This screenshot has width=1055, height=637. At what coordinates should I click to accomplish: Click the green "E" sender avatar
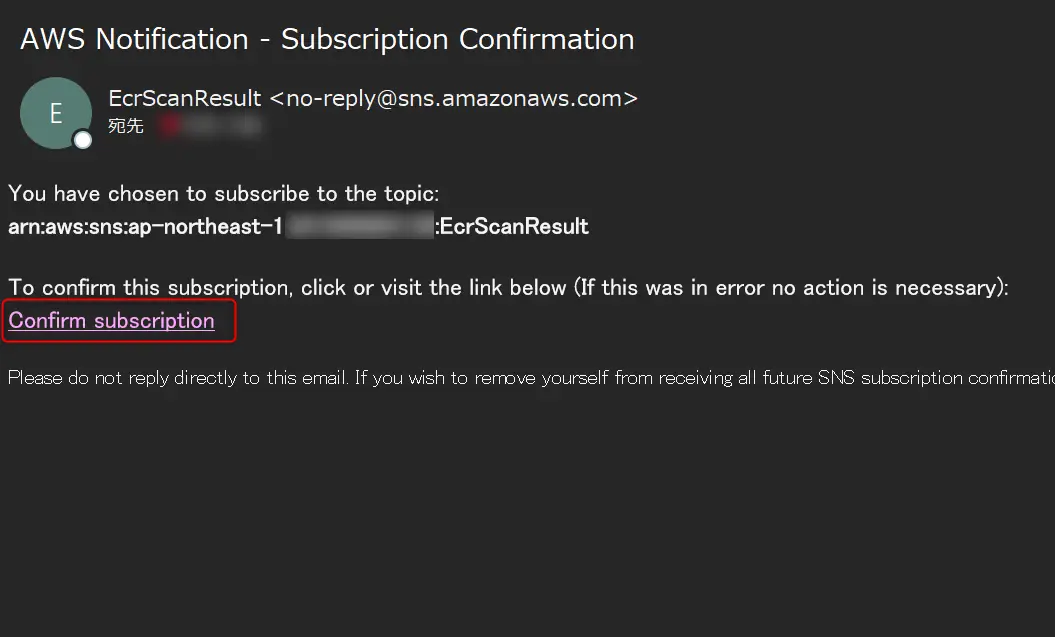56,113
